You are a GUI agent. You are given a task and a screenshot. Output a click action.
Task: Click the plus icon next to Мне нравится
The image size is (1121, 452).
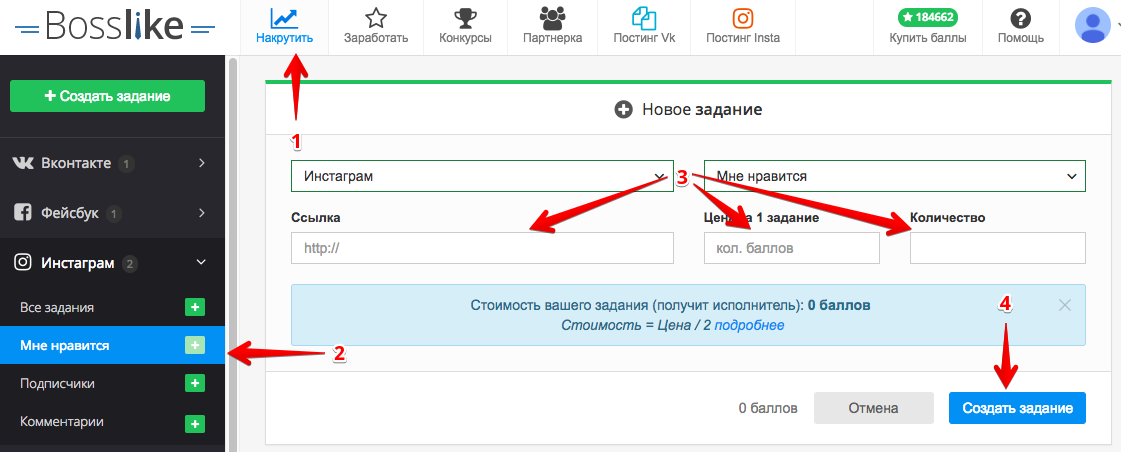point(195,345)
